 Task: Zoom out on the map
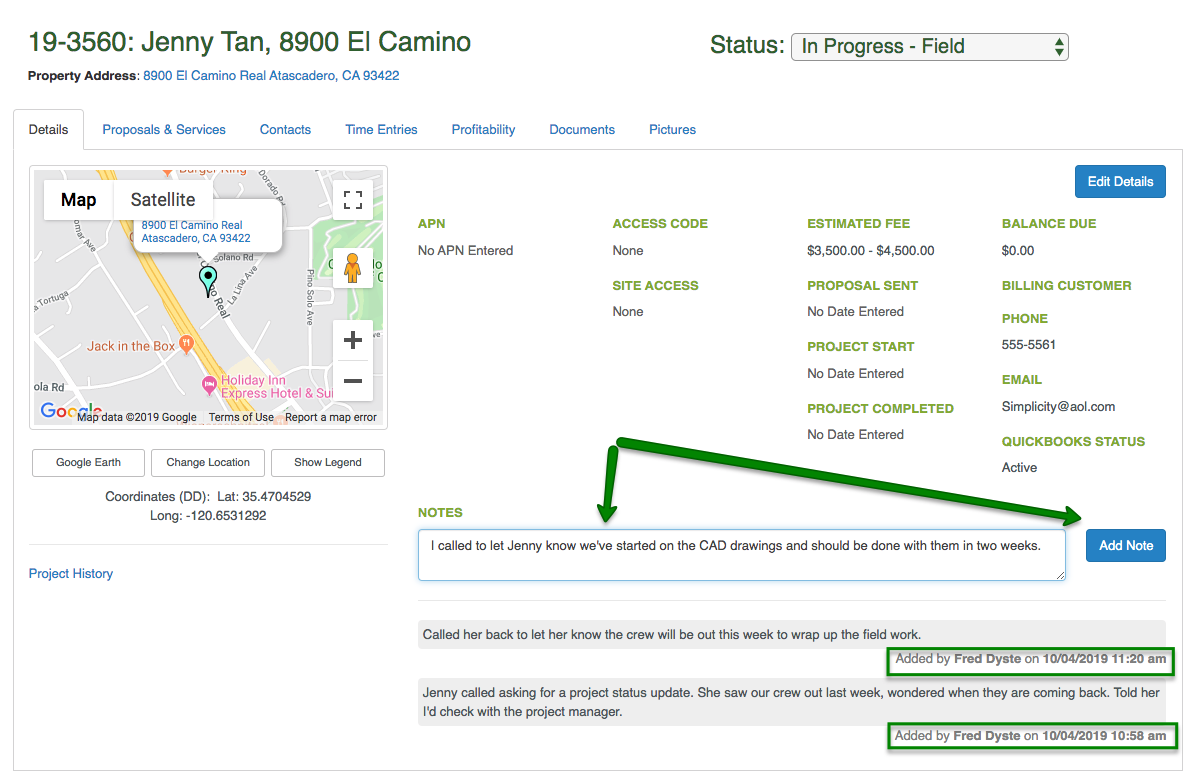(x=353, y=381)
